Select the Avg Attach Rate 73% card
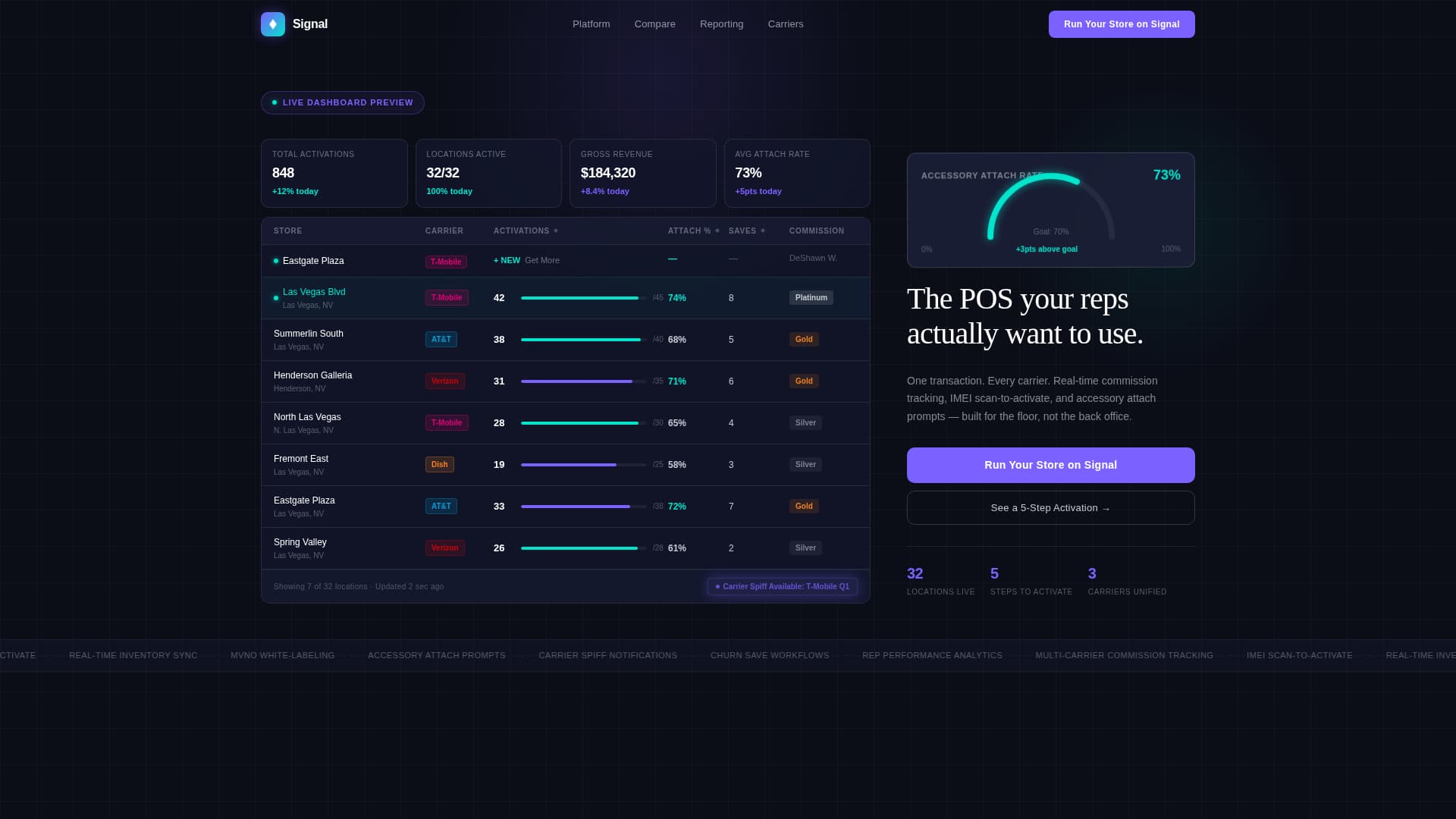The width and height of the screenshot is (1456, 819). [x=797, y=173]
